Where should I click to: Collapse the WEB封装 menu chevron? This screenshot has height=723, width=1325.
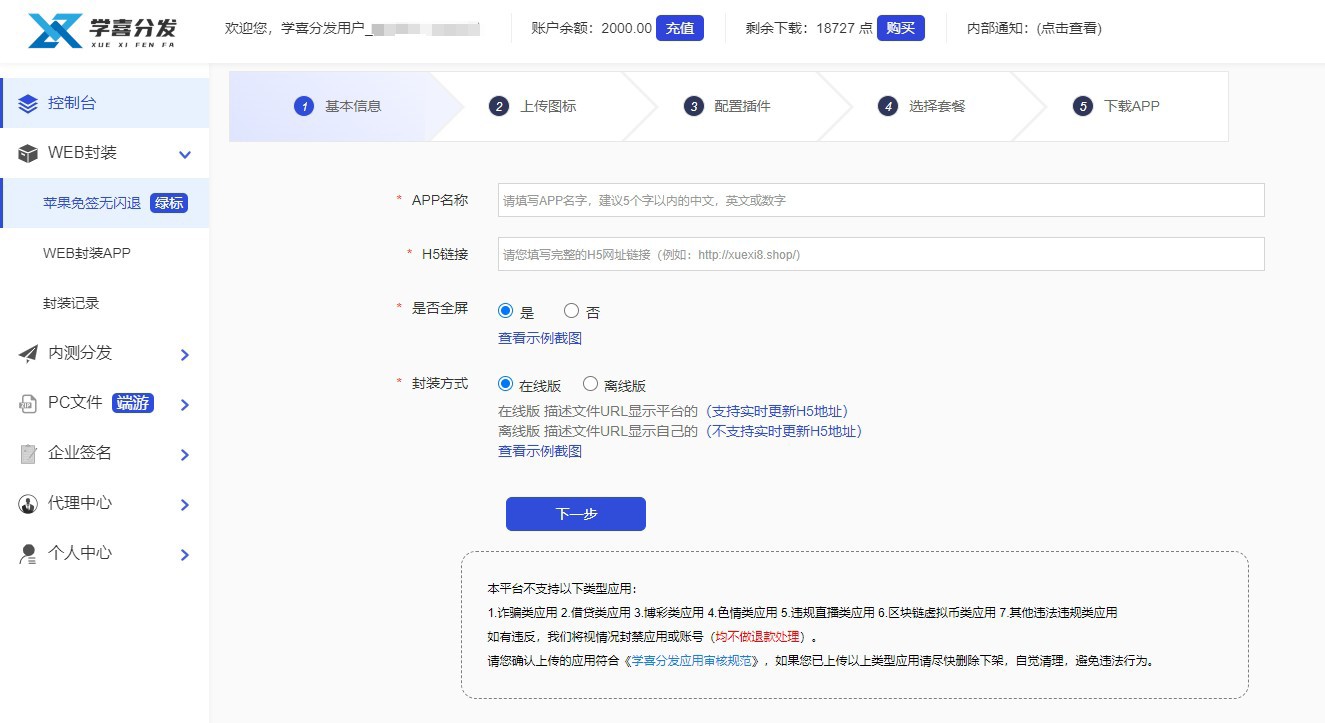click(184, 154)
